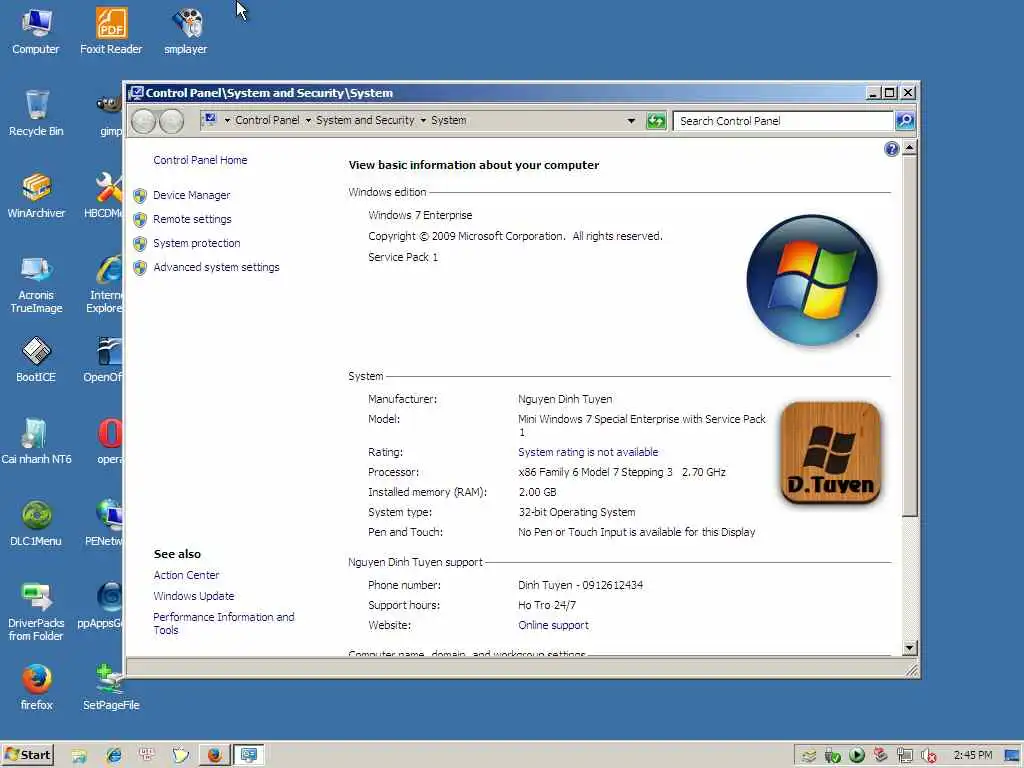Select the Internet Explorer desktop icon
The image size is (1024, 768).
(104, 284)
